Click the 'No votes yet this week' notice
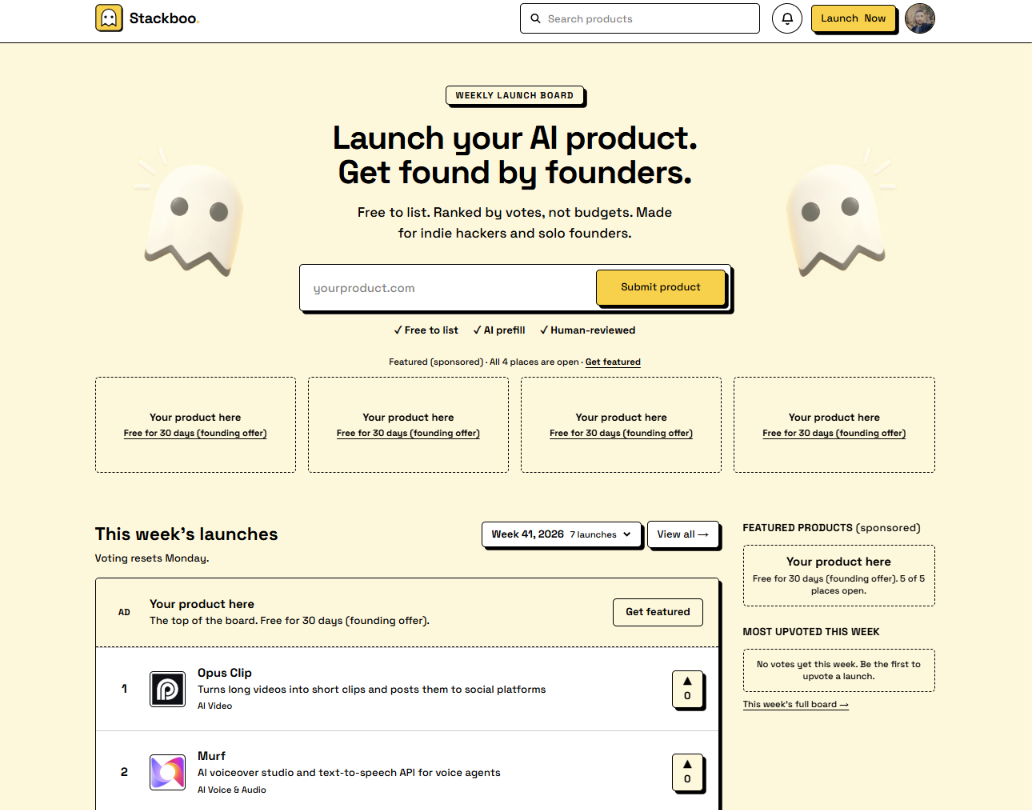 [838, 670]
